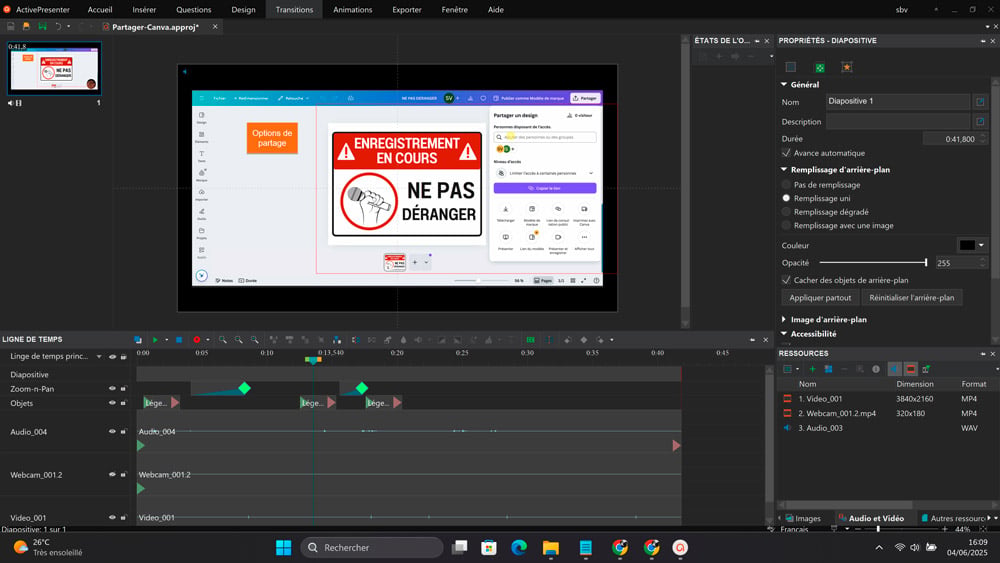Click the green caption icon in timeline toolbar
The image size is (1000, 563).
pos(530,340)
